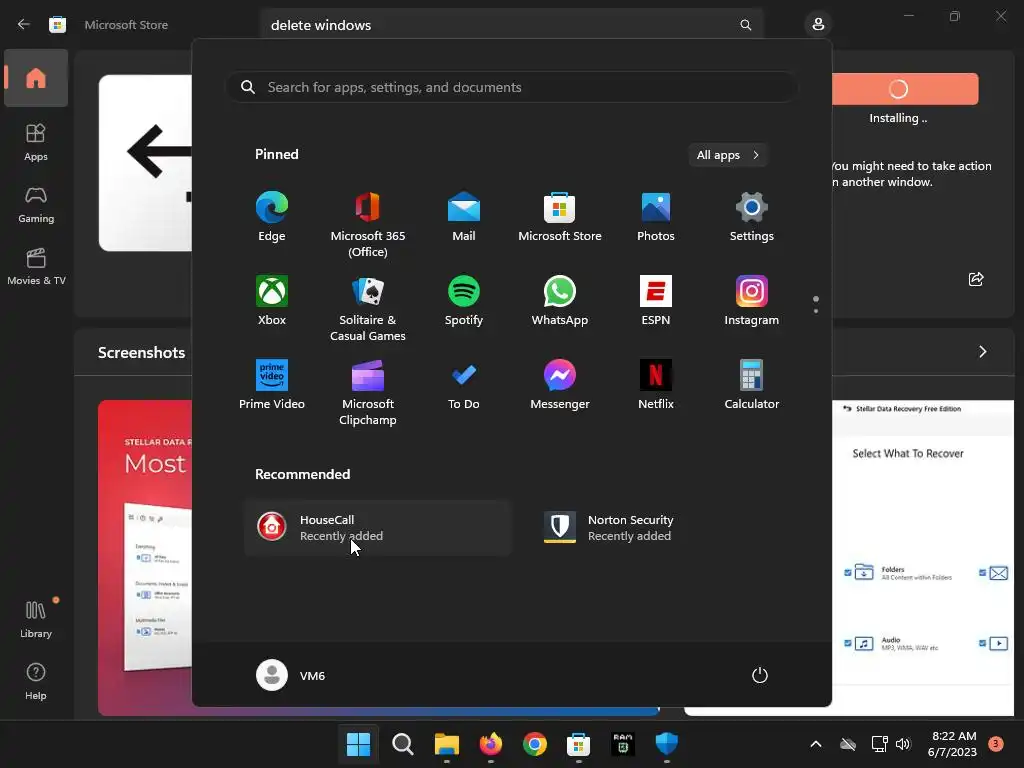Viewport: 1024px width, 768px height.
Task: Click the Store search field 'delete windows'
Action: click(511, 25)
